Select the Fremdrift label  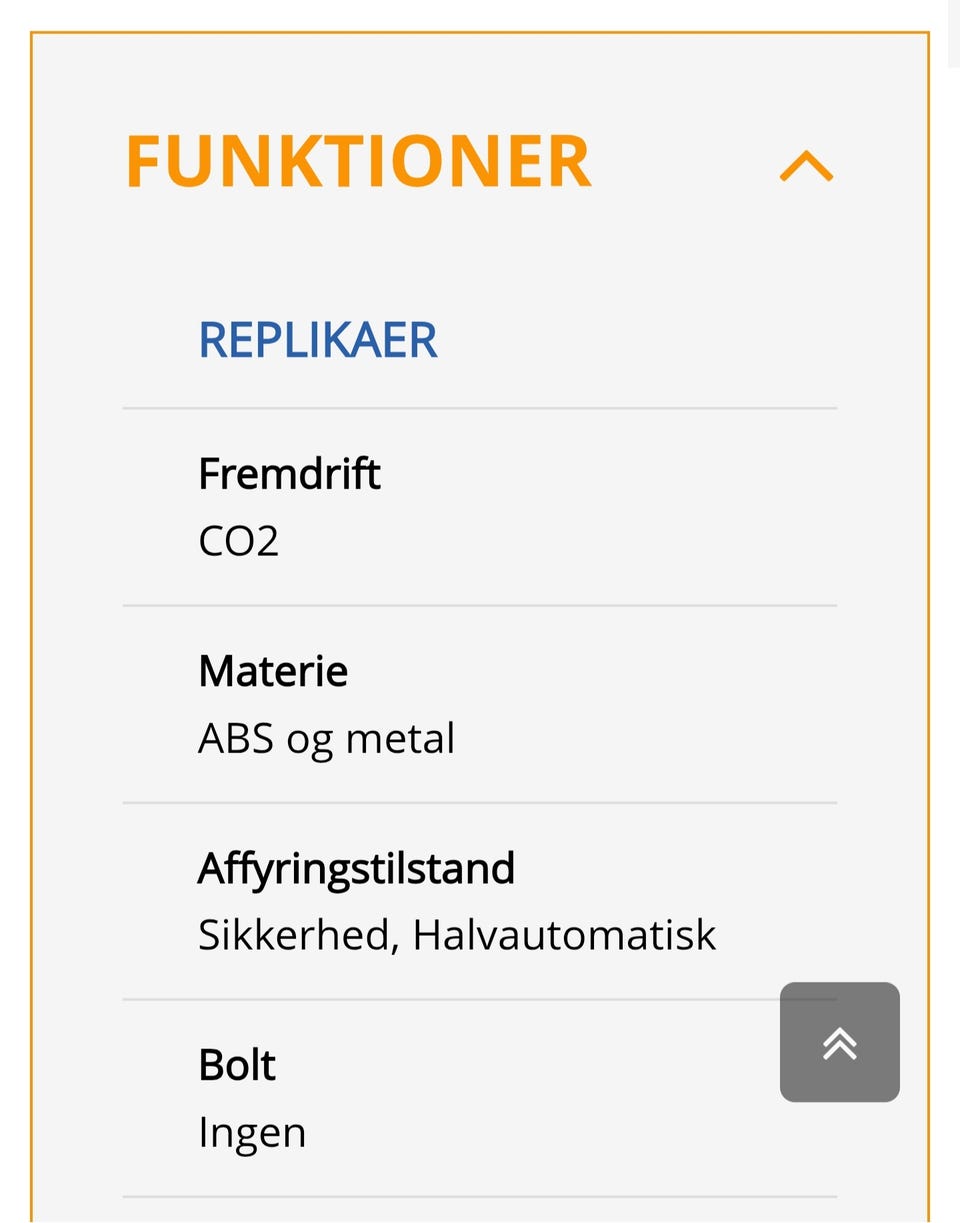pyautogui.click(x=289, y=473)
